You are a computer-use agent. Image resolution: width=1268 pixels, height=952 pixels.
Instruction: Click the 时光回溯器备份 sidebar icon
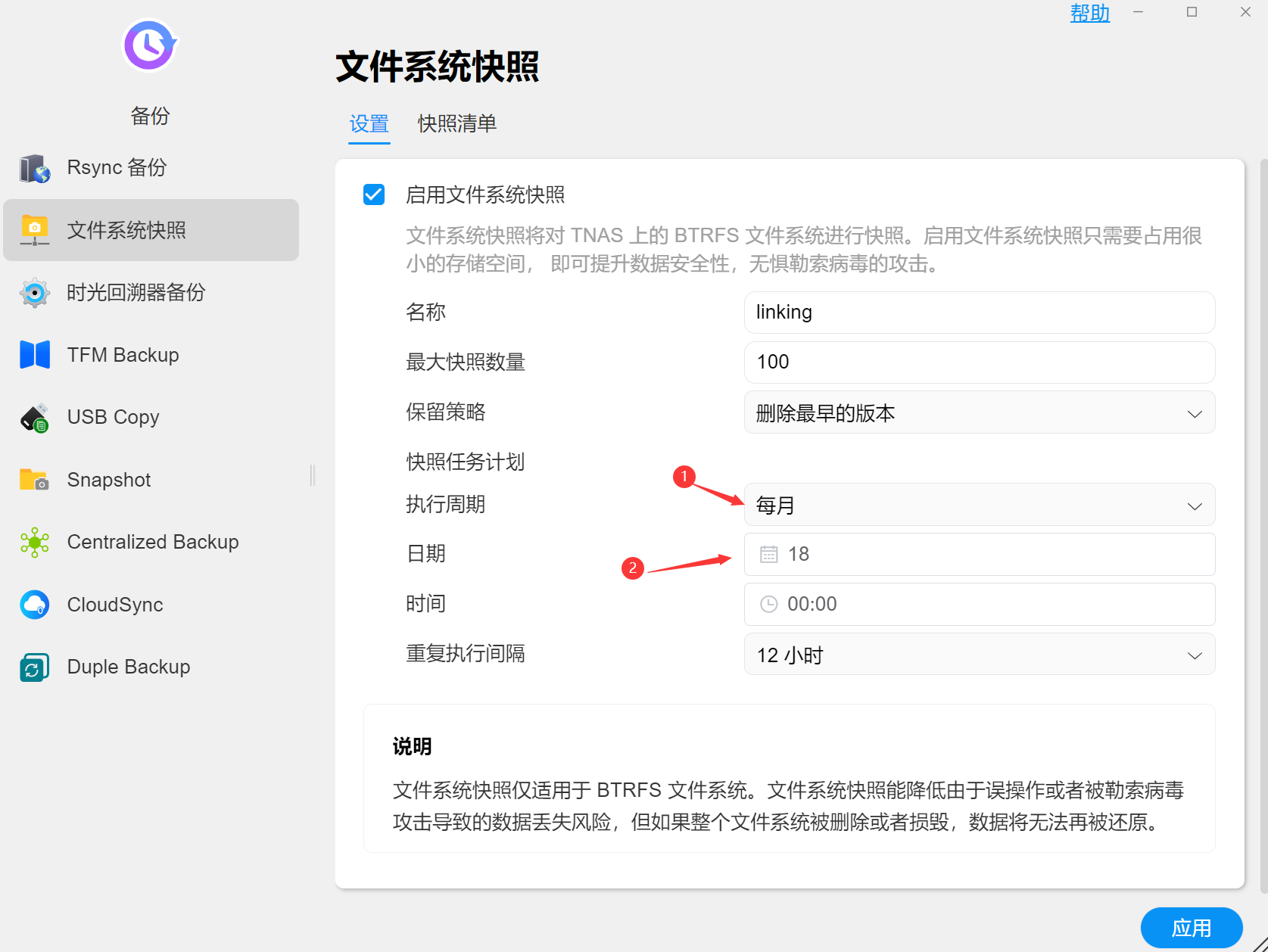click(35, 293)
